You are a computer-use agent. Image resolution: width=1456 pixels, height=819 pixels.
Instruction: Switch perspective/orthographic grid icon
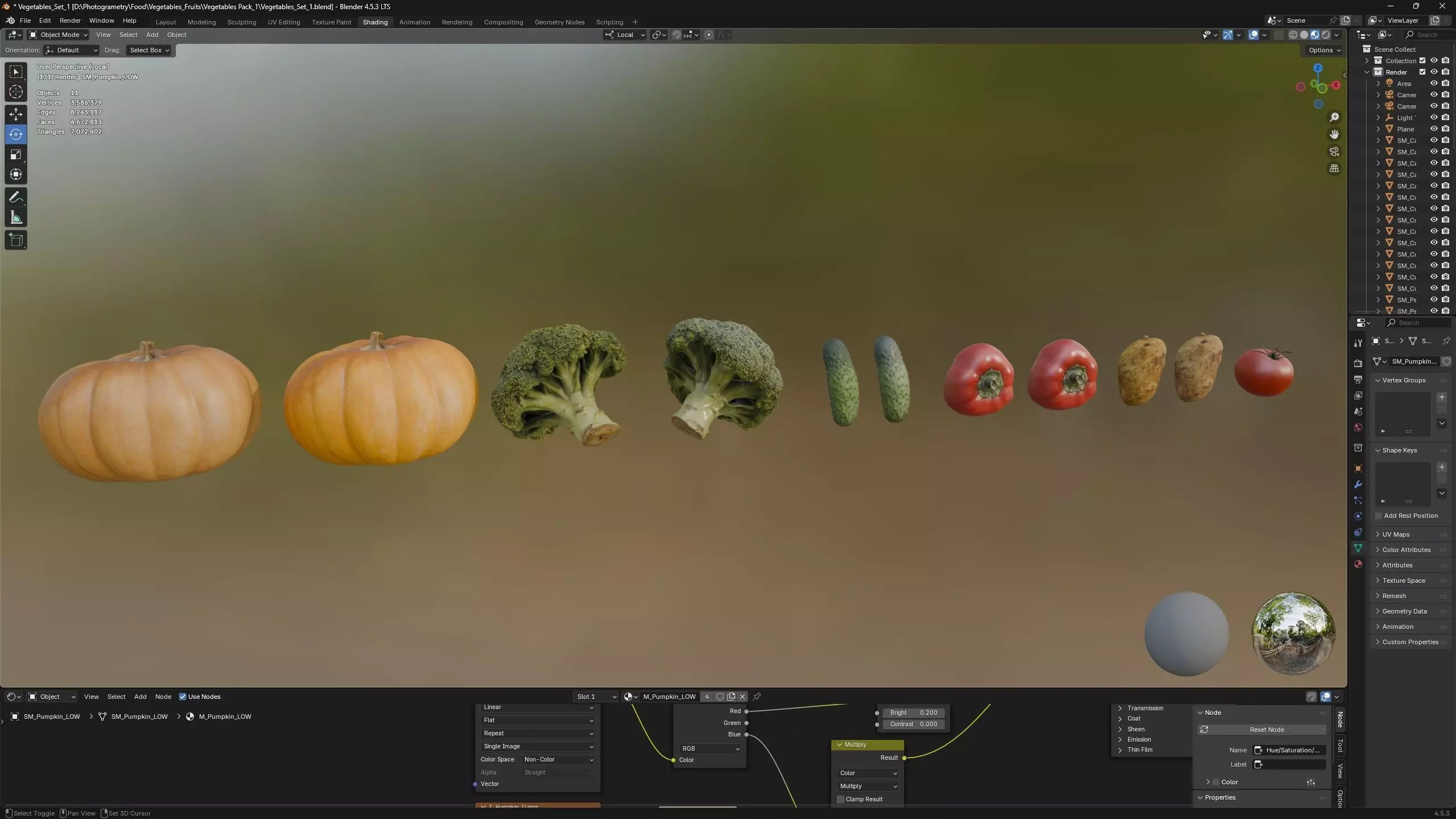(x=1334, y=168)
